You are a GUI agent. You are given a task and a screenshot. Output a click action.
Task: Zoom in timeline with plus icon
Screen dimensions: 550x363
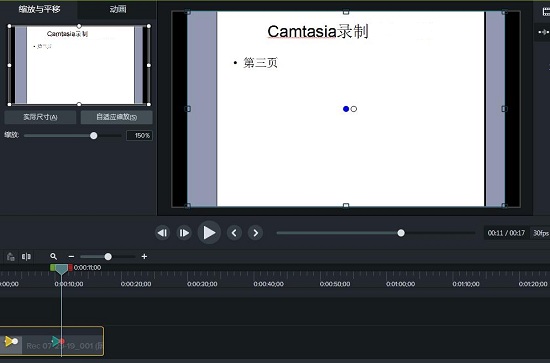144,257
